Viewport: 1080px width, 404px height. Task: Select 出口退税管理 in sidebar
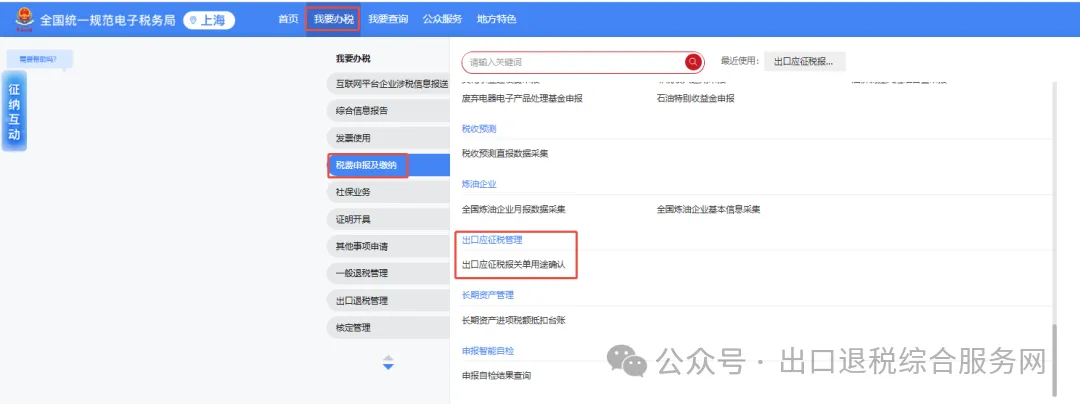(388, 301)
